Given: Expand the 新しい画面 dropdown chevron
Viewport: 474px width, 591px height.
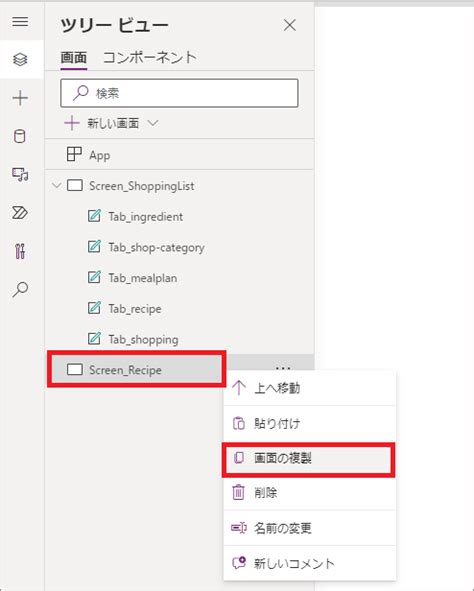Looking at the screenshot, I should coord(153,123).
